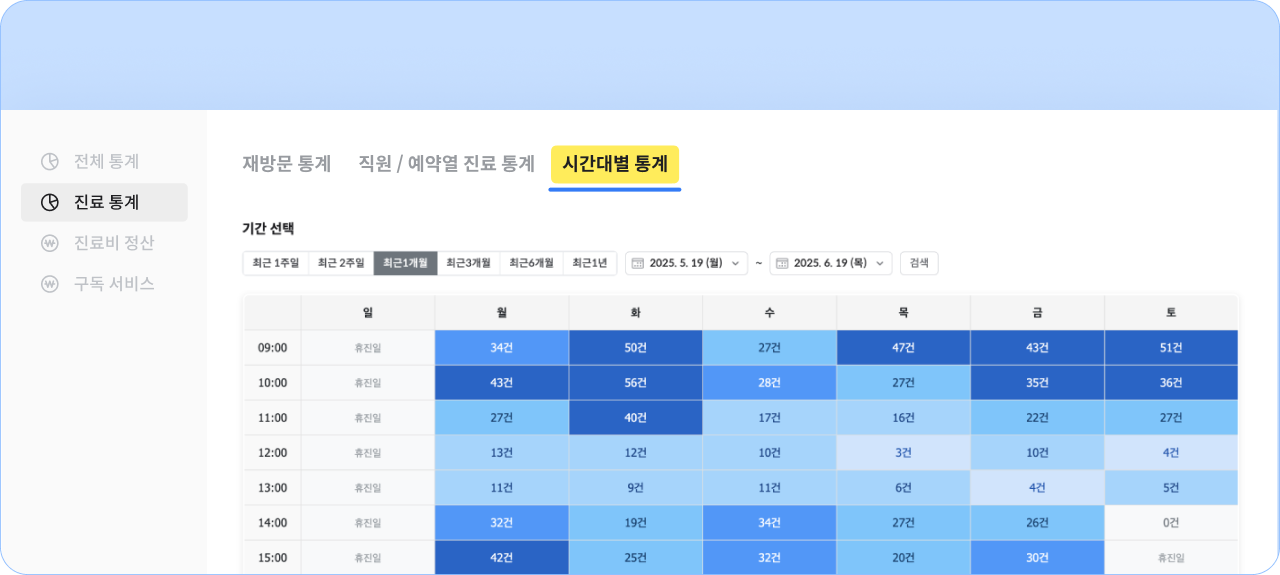Click the 3건 cell for Thursday 12:00

pos(904,453)
